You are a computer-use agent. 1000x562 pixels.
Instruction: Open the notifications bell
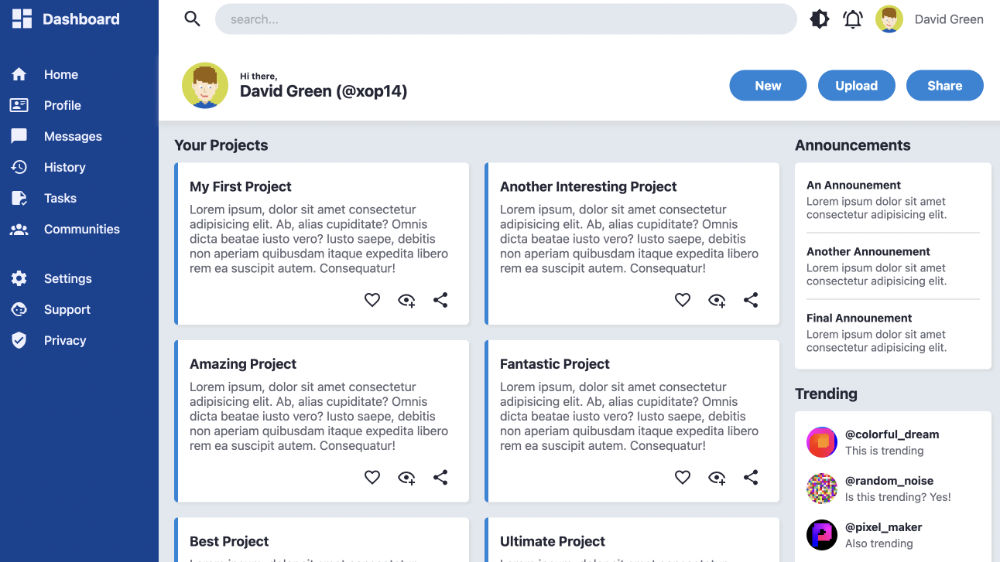click(853, 19)
